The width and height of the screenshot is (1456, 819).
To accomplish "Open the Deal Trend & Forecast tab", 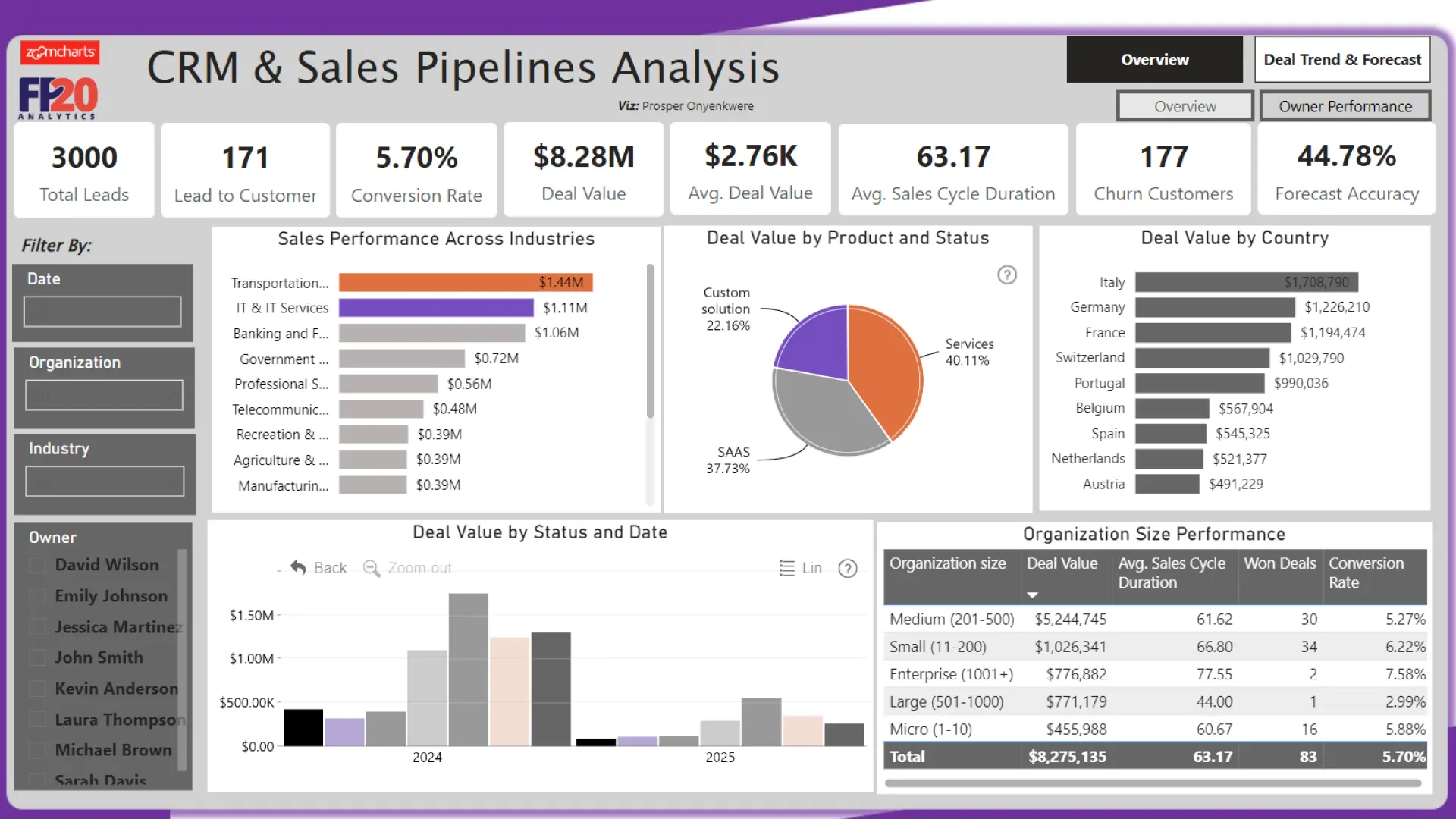I will [1342, 59].
